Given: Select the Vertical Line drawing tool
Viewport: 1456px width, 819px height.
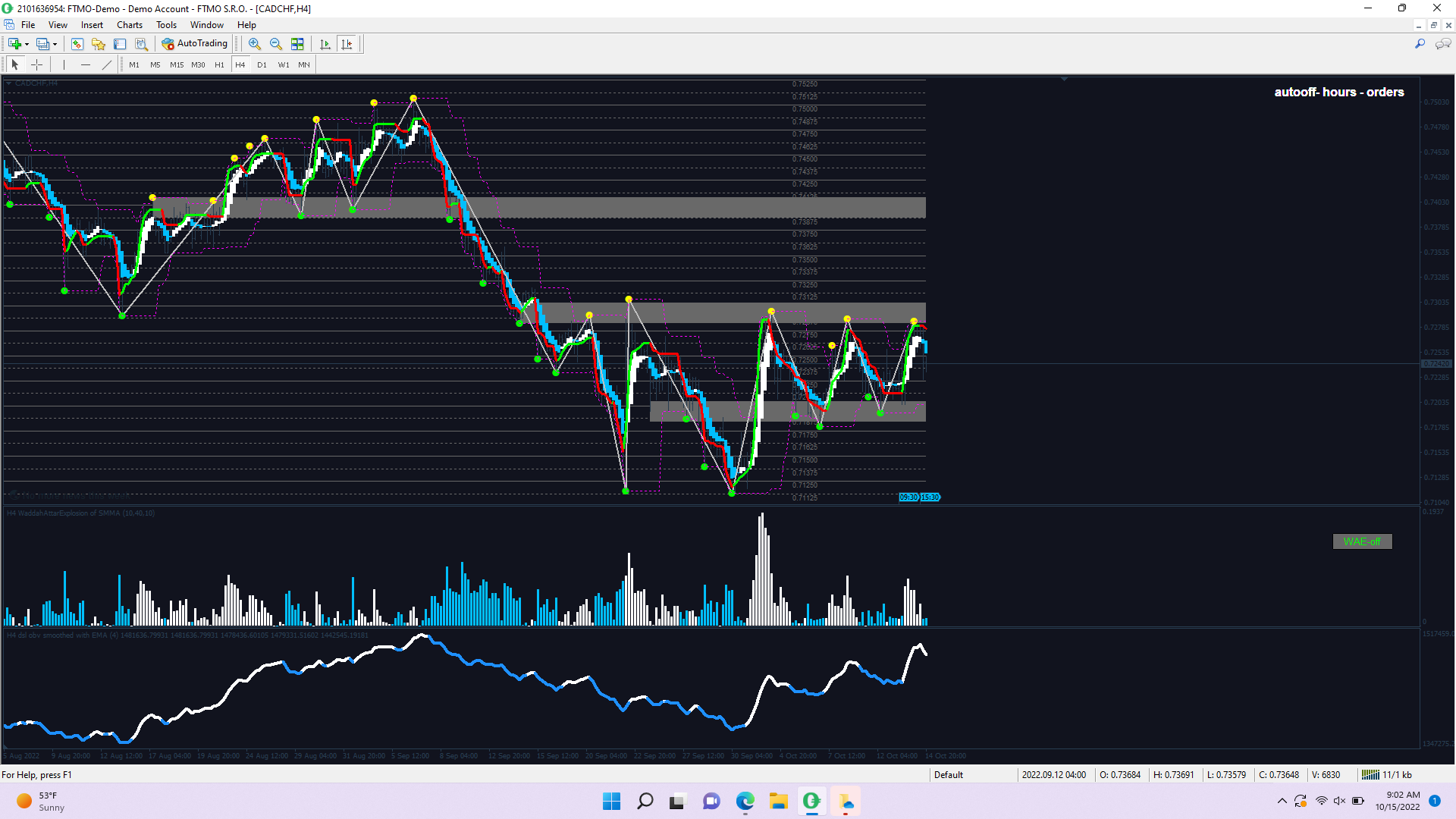Looking at the screenshot, I should click(x=64, y=64).
